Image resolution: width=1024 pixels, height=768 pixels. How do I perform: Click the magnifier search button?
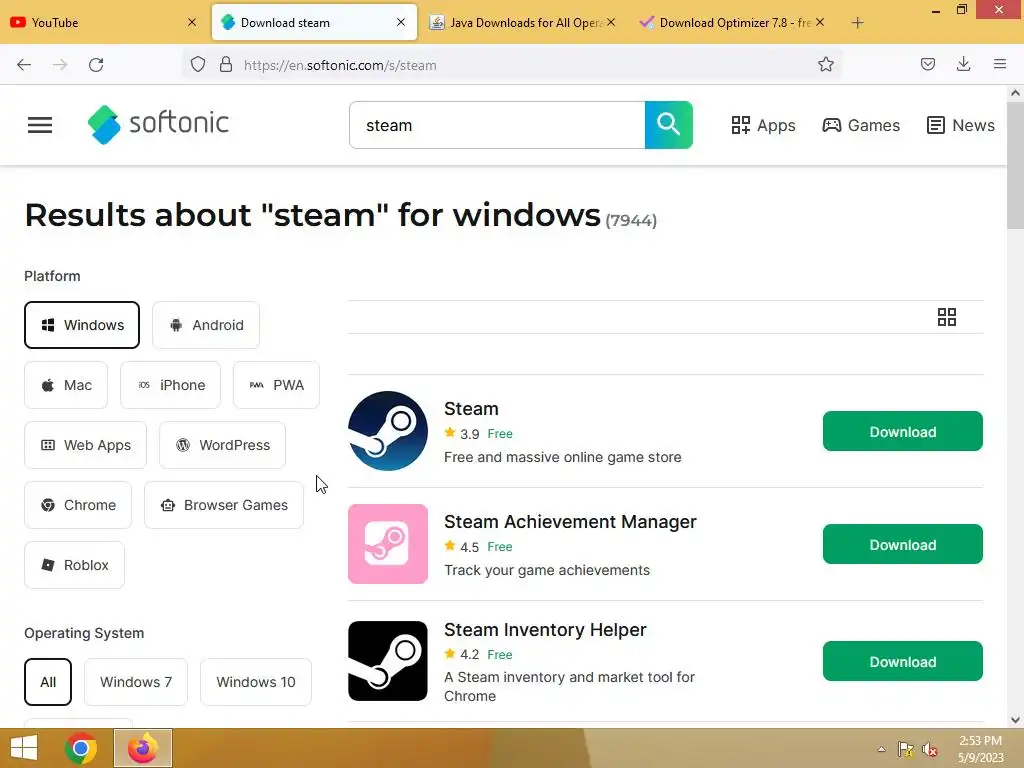[x=668, y=125]
